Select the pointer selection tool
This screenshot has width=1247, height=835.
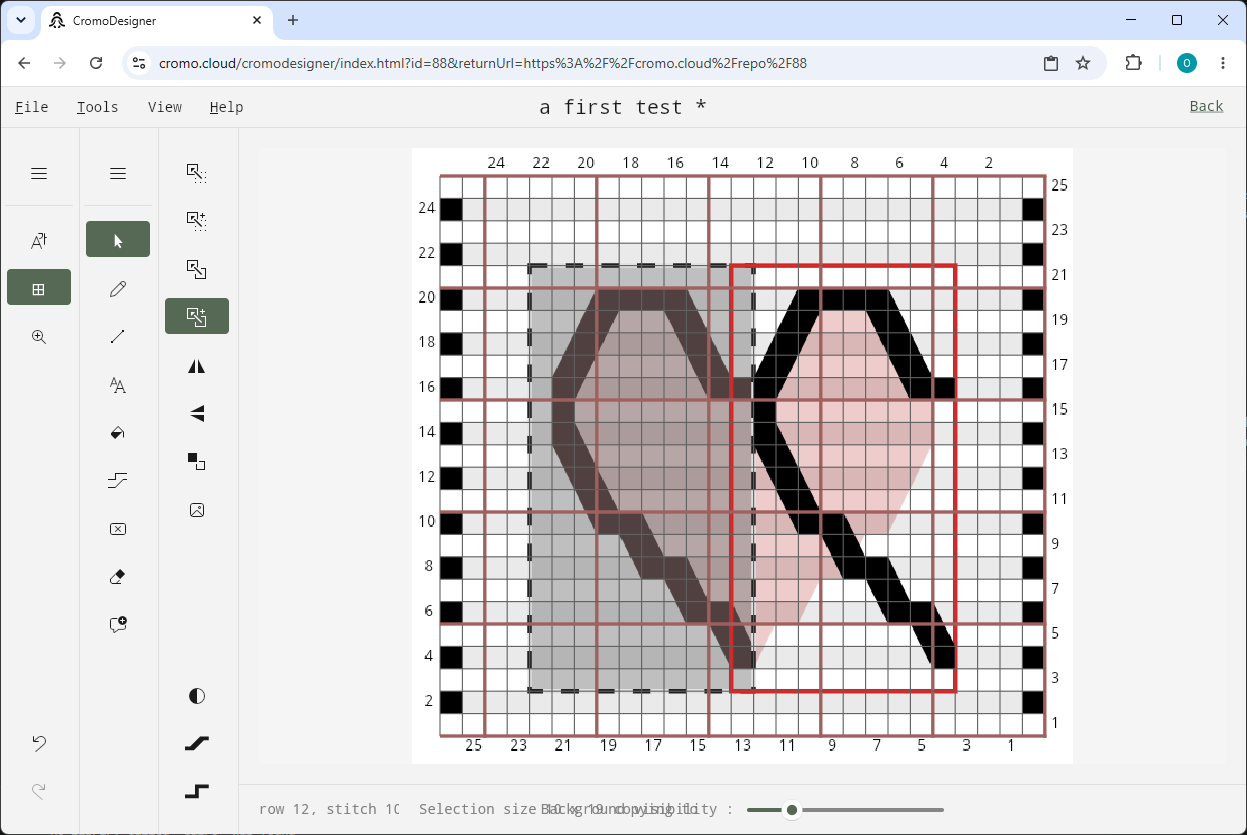[x=118, y=240]
